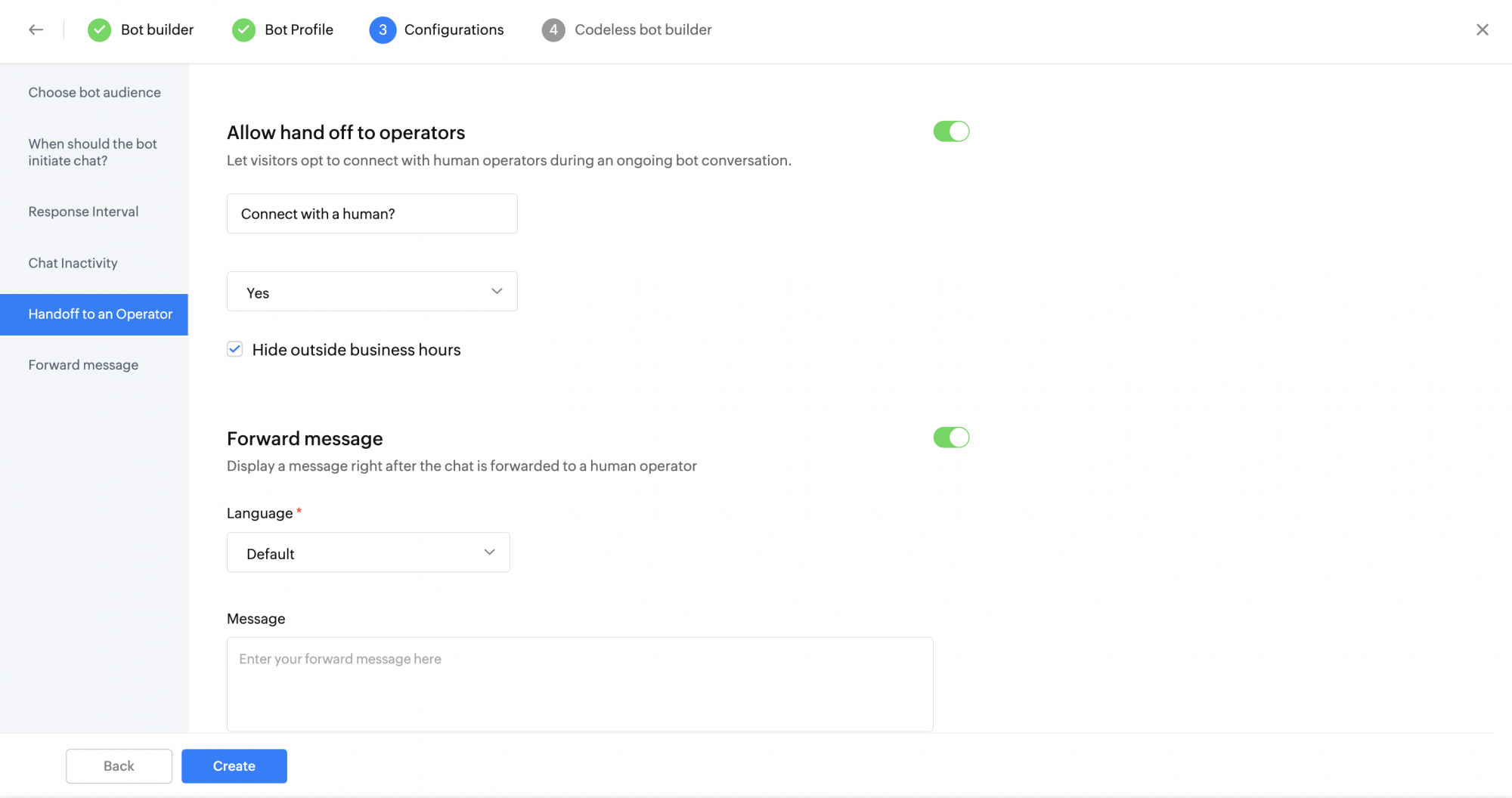Select Choose bot audience in sidebar

pyautogui.click(x=94, y=92)
